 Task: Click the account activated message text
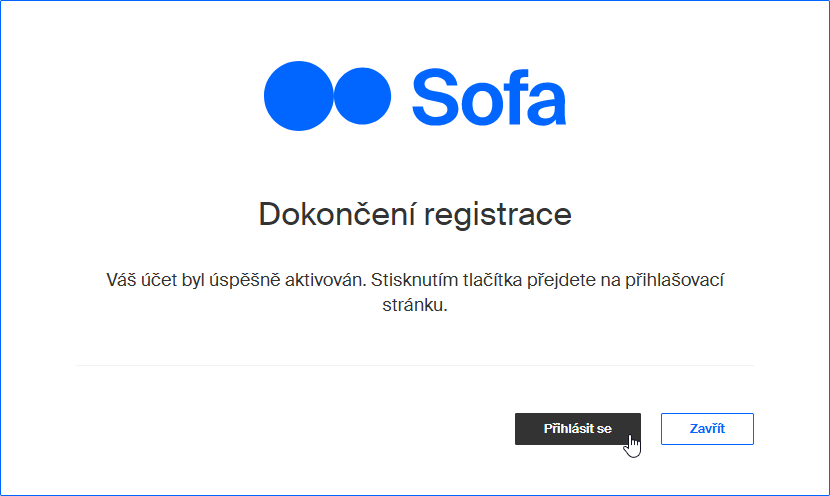[415, 292]
